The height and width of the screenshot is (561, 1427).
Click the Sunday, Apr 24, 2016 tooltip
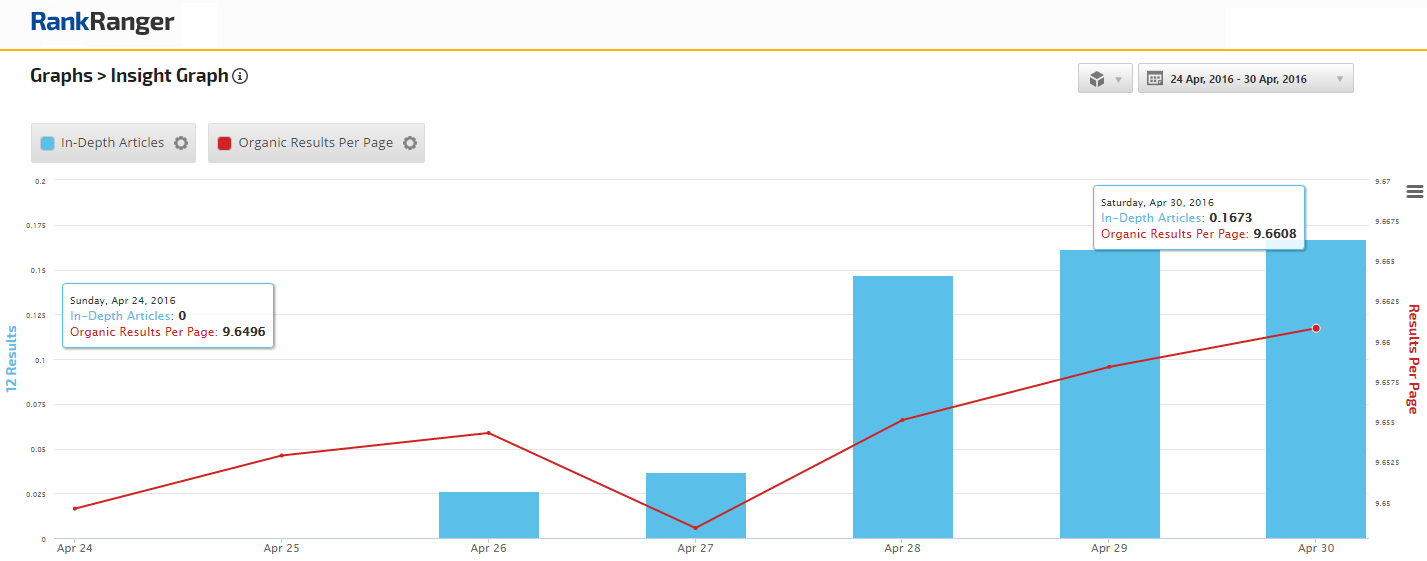click(x=169, y=316)
